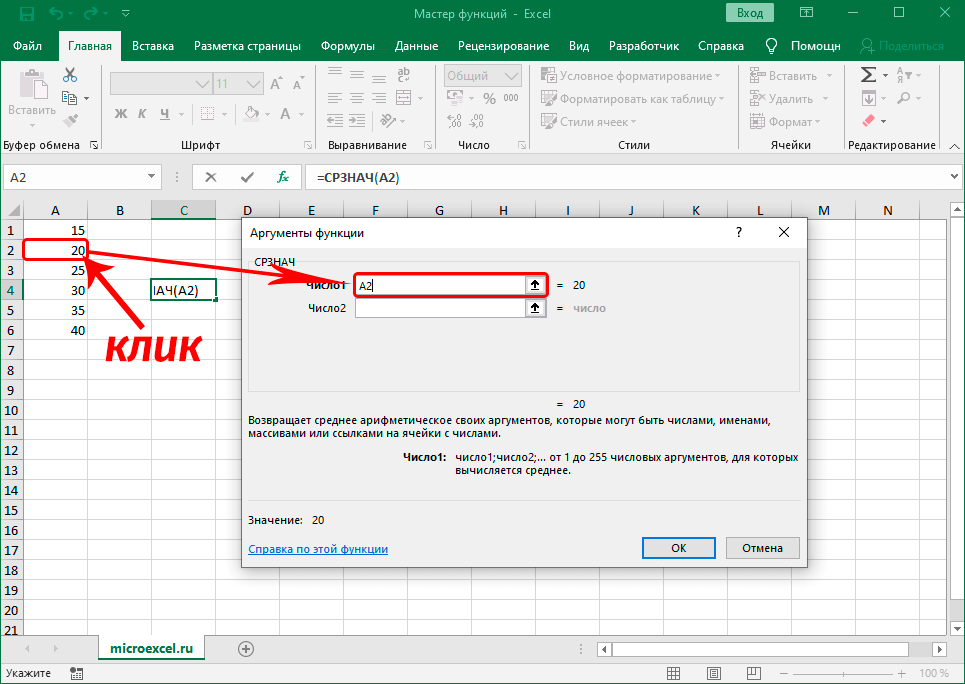Collapse dialog using Число1 range selector
The width and height of the screenshot is (965, 684).
(535, 285)
